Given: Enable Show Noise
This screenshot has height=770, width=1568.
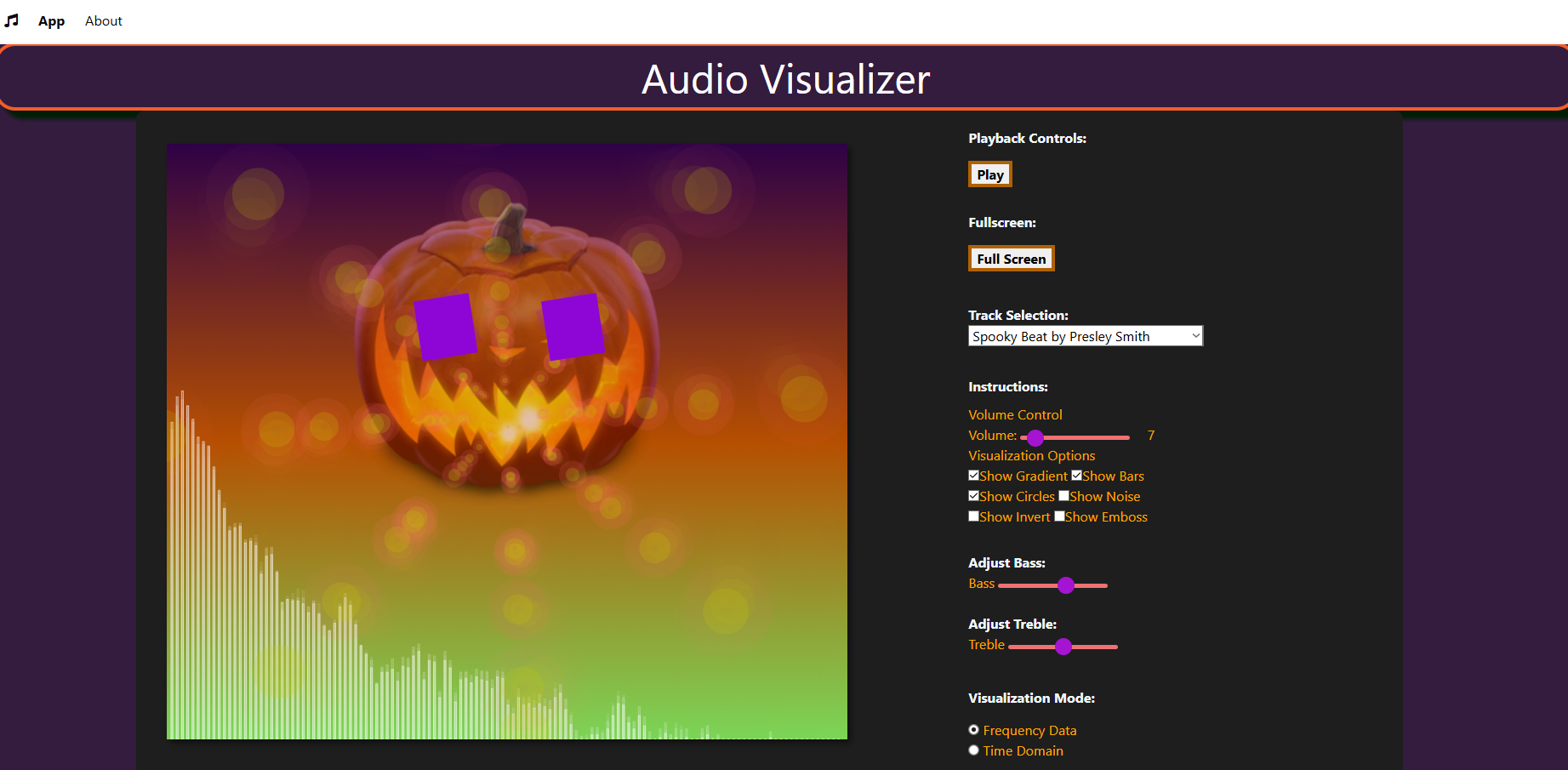Looking at the screenshot, I should [1063, 495].
